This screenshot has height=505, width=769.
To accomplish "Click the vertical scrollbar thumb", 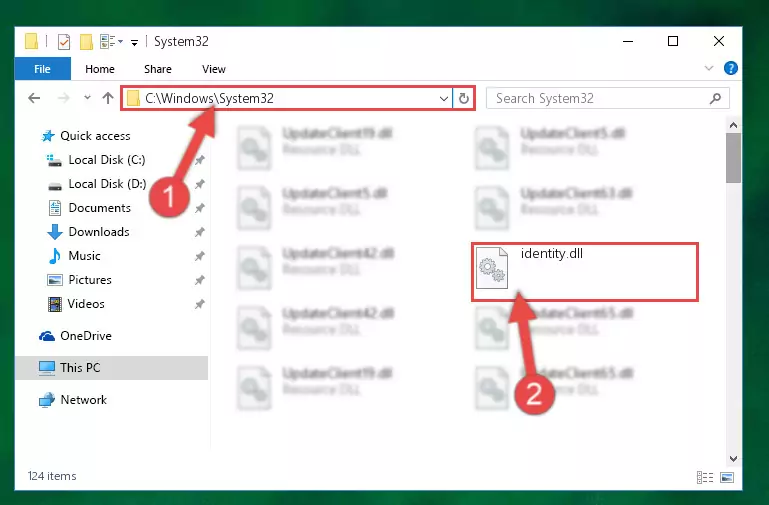I will point(733,158).
